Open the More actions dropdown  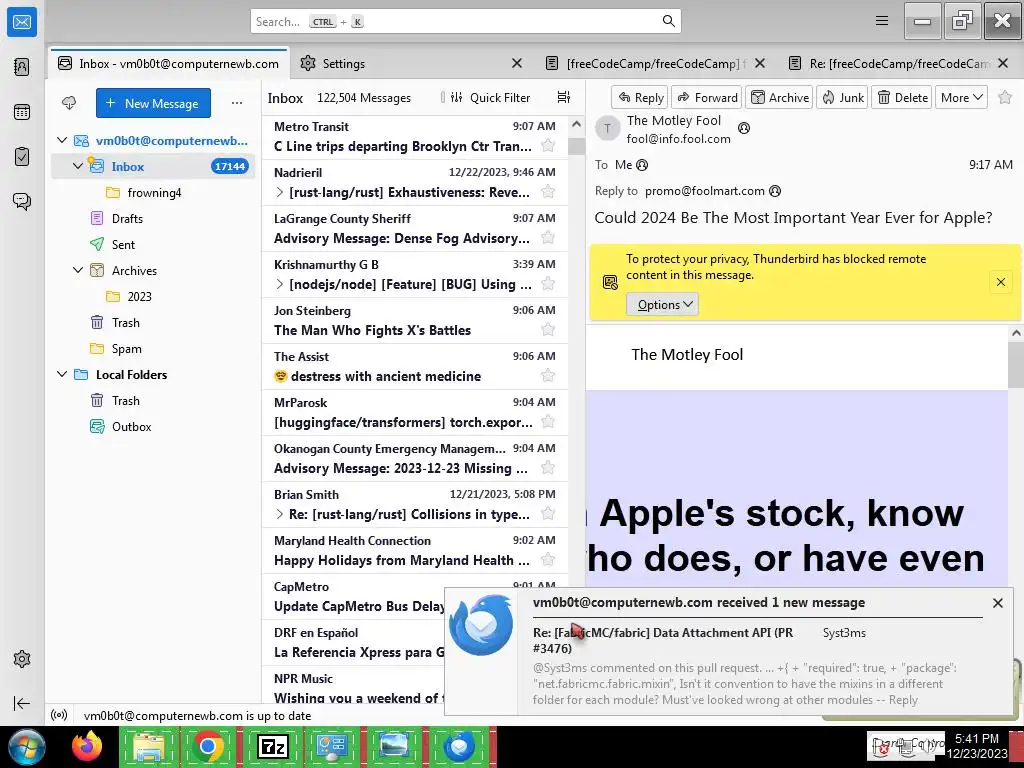[961, 97]
